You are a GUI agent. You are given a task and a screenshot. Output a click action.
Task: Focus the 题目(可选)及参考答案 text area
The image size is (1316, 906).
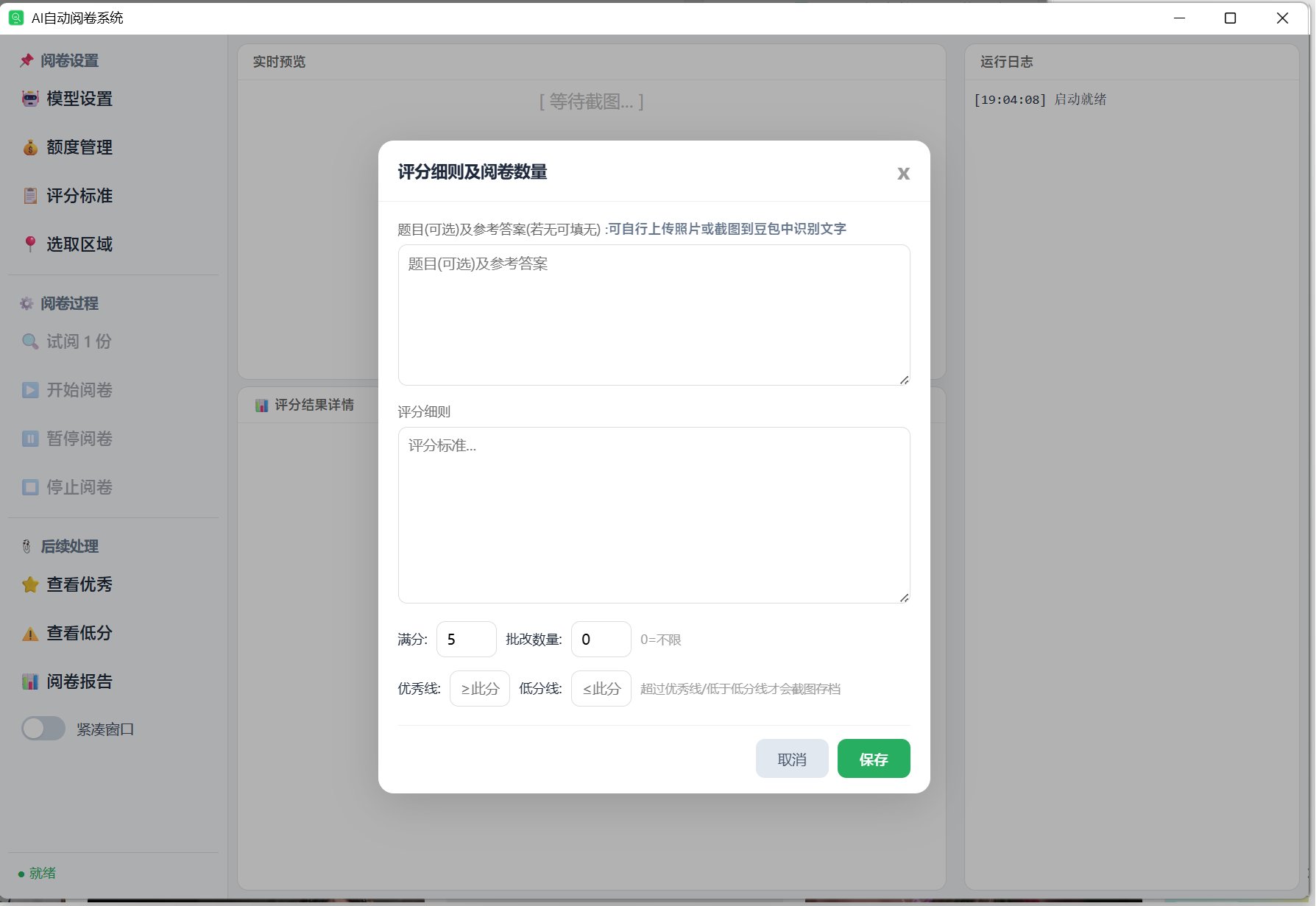(654, 315)
